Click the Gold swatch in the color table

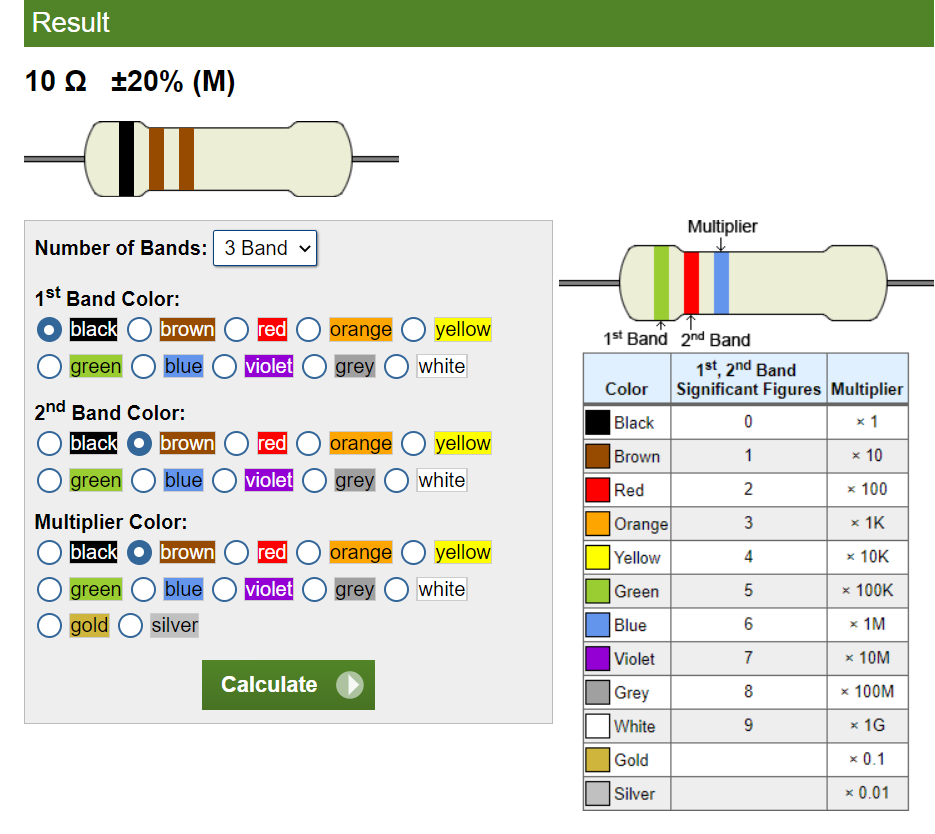(597, 760)
